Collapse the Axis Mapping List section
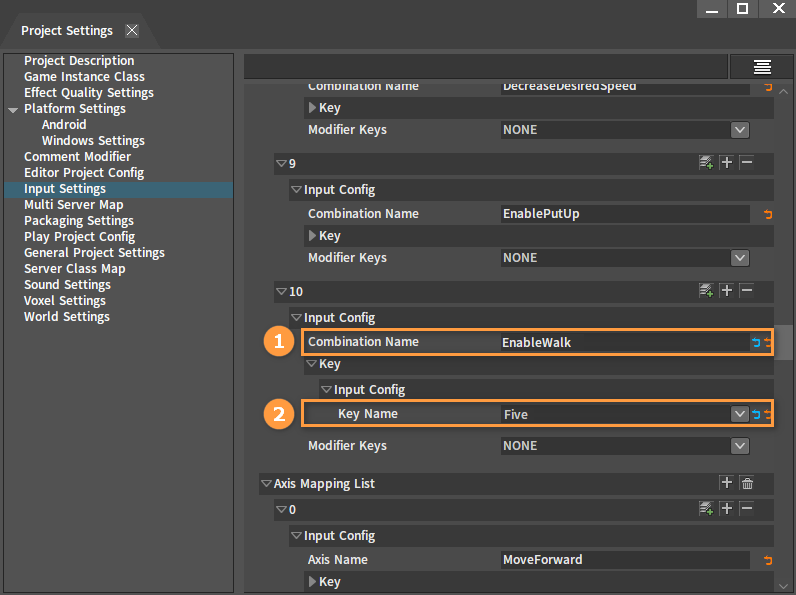The width and height of the screenshot is (796, 595). 266,483
